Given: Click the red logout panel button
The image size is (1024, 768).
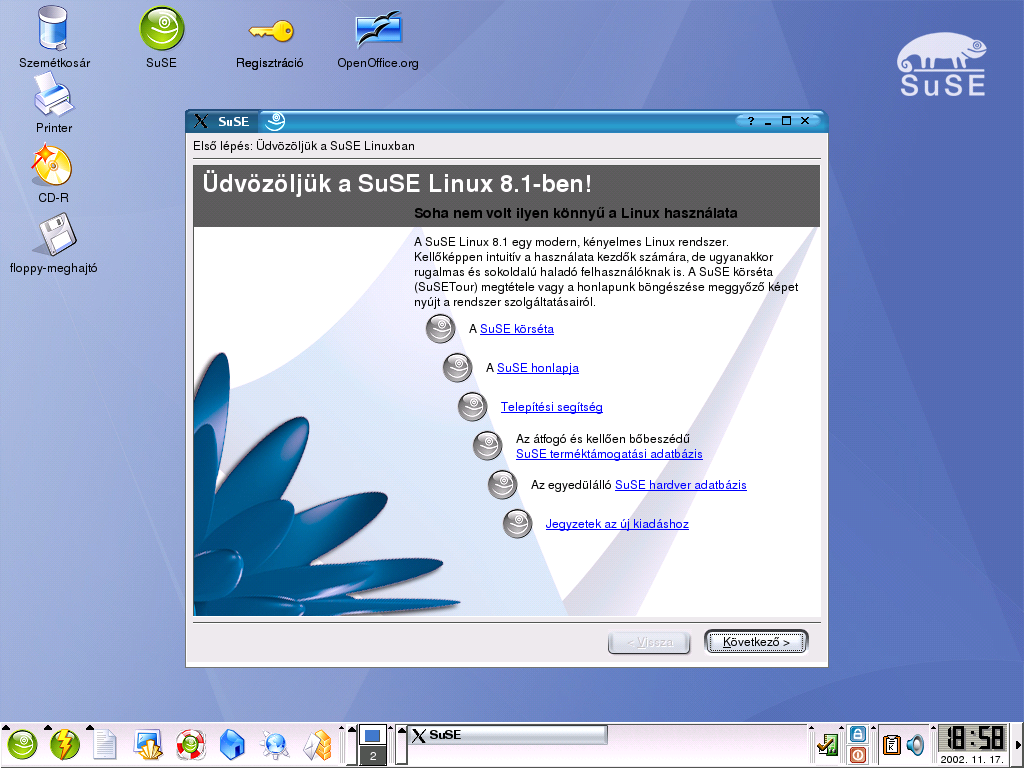Looking at the screenshot, I should (857, 755).
